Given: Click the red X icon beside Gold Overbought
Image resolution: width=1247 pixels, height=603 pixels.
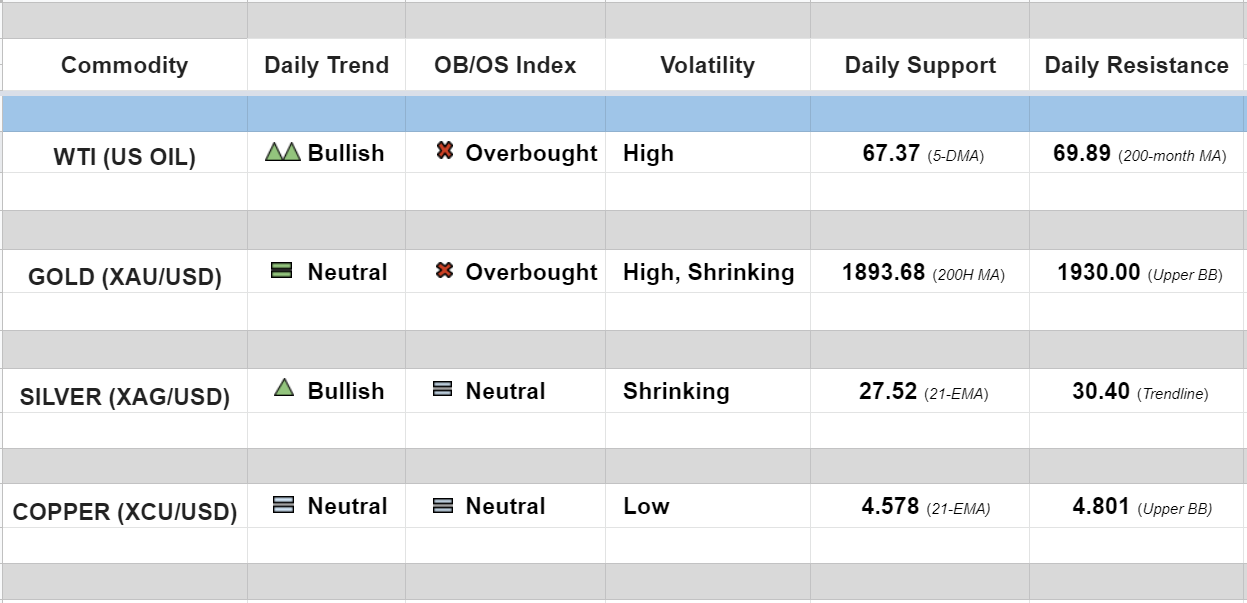Looking at the screenshot, I should [x=445, y=271].
